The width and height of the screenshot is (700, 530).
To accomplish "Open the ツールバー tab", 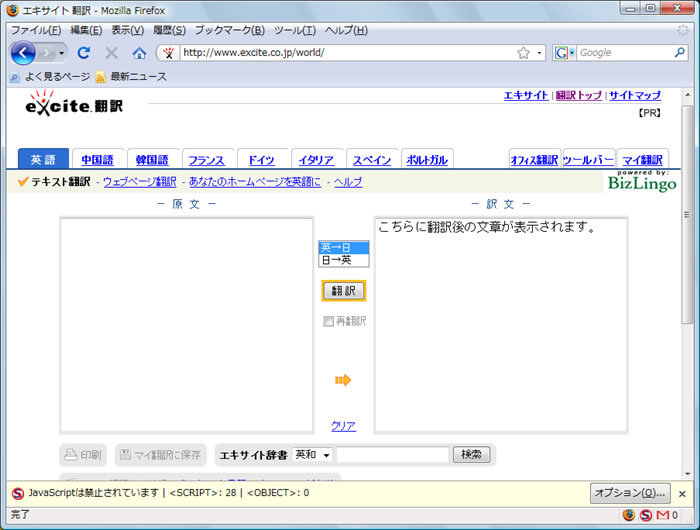I will 588,160.
